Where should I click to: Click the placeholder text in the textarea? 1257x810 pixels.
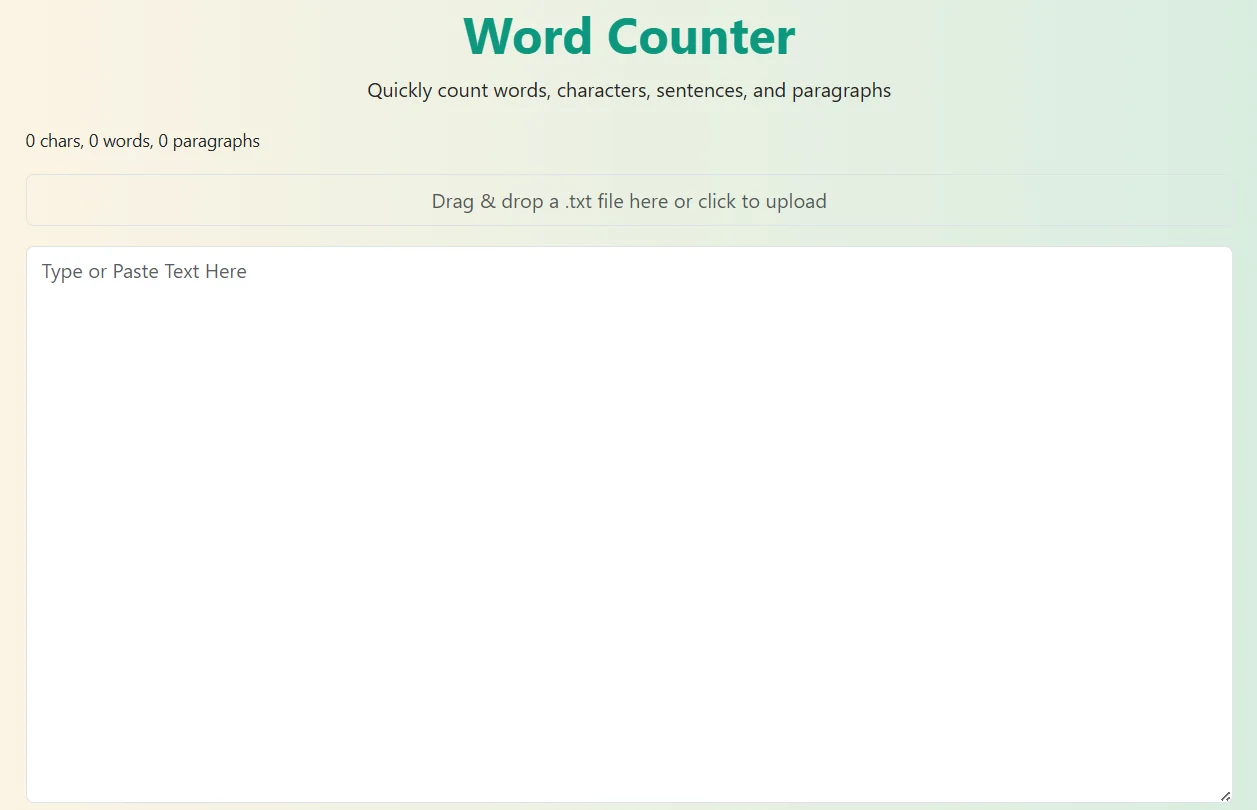pos(144,271)
